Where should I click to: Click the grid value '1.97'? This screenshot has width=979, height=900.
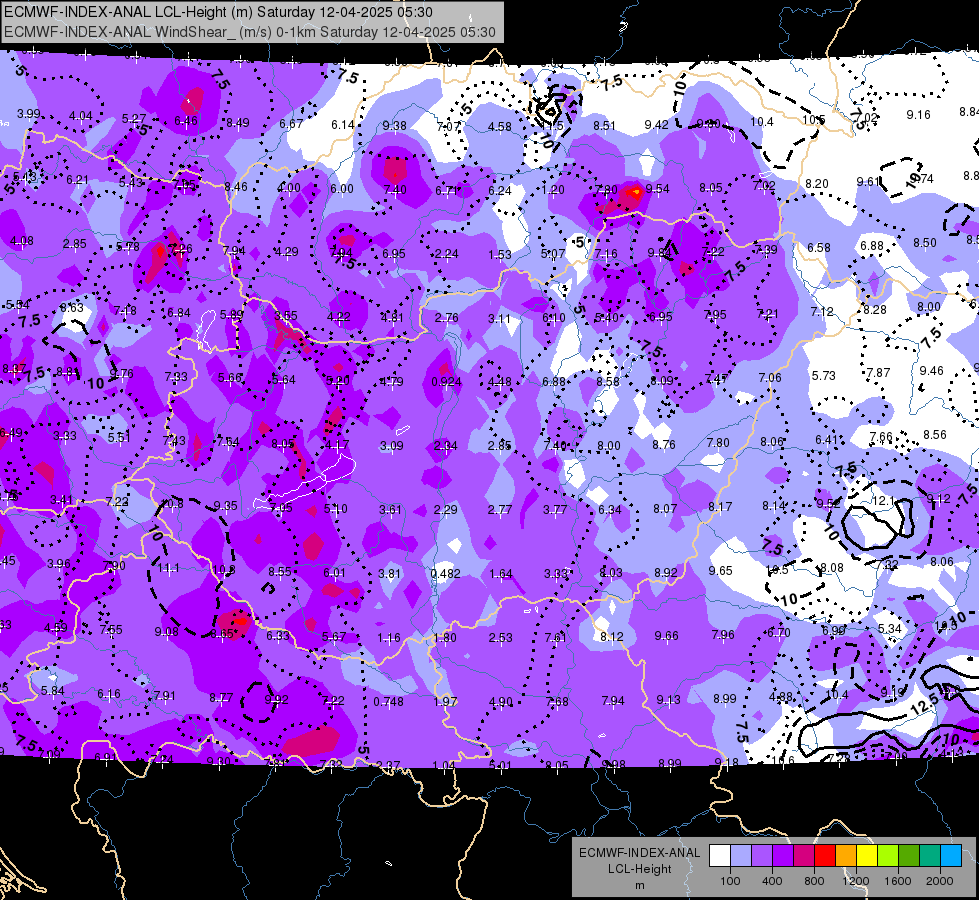tap(446, 701)
